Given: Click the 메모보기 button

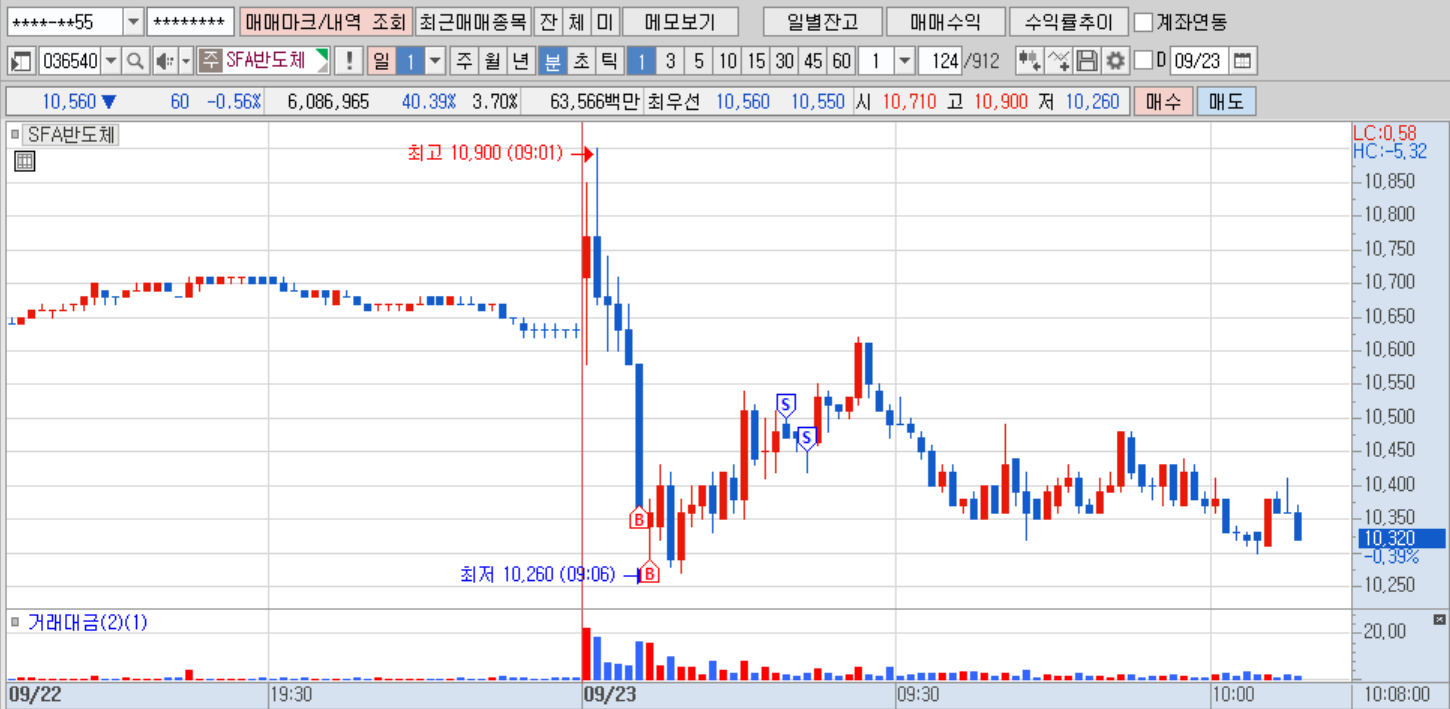Looking at the screenshot, I should coord(680,21).
